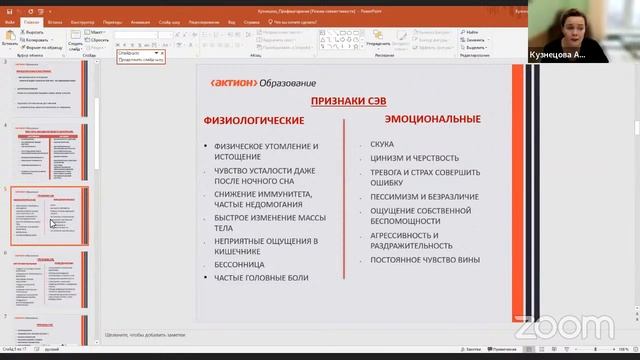Click Slideshow view icon in status bar

(x=567, y=349)
